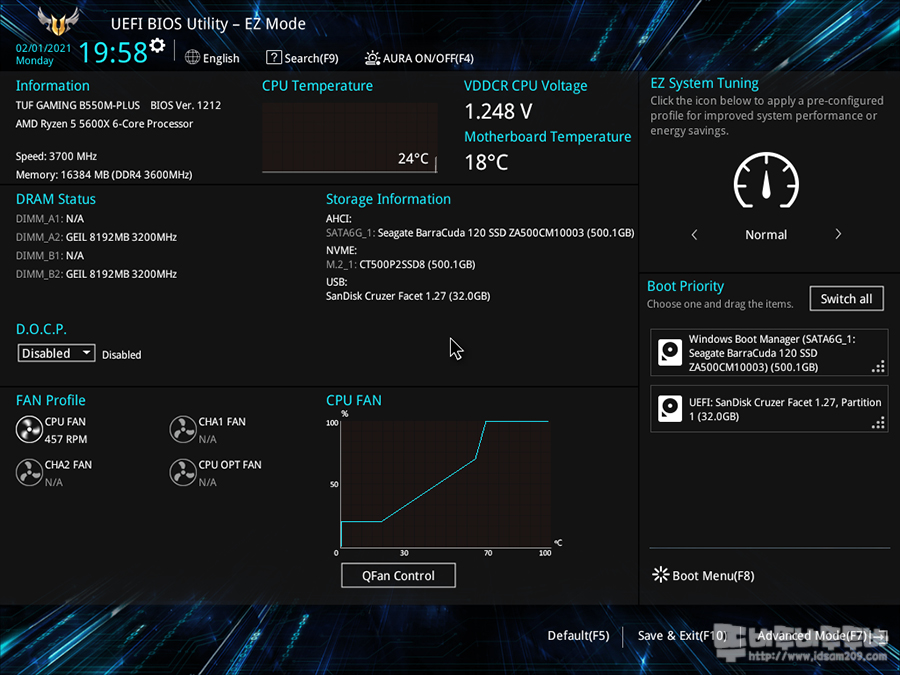The image size is (900, 675).
Task: Click Default(F5)
Action: 578,635
